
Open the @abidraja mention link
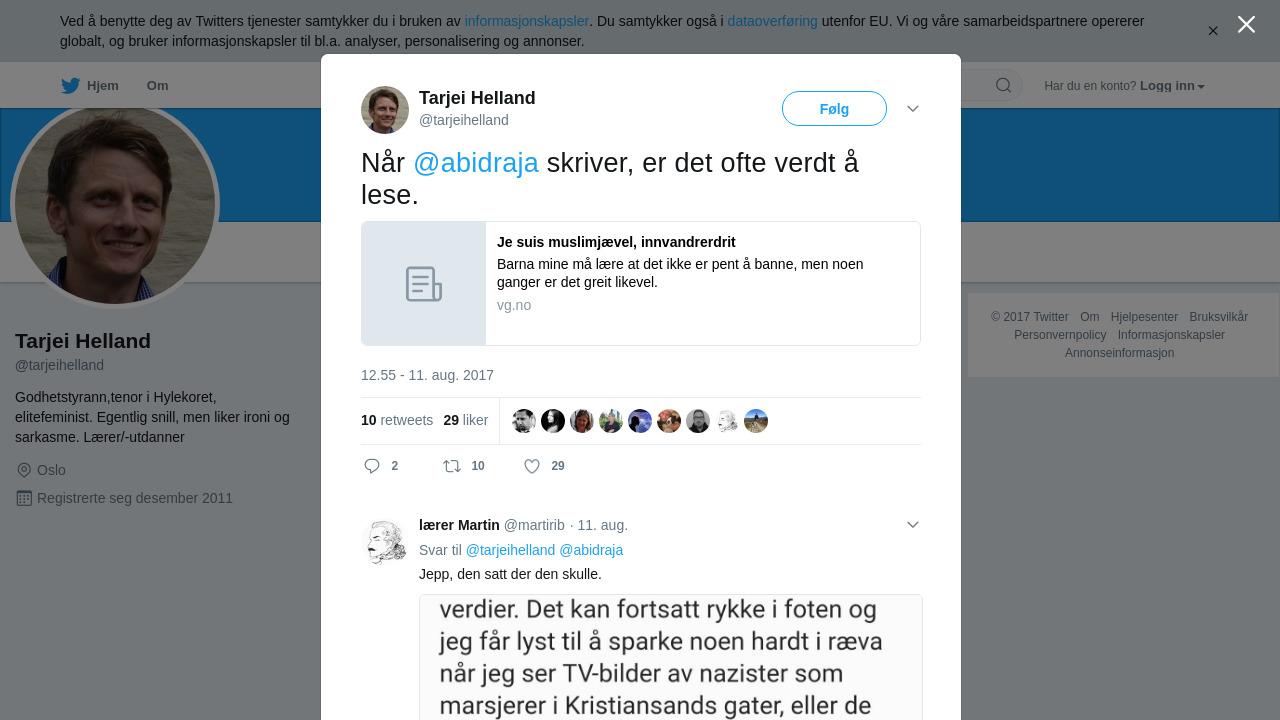point(476,163)
